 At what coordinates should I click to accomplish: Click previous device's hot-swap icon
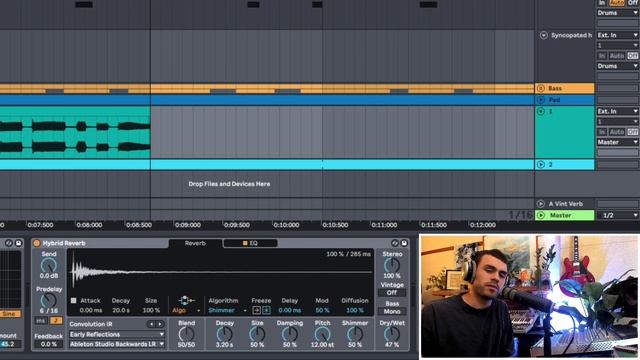pos(9,243)
